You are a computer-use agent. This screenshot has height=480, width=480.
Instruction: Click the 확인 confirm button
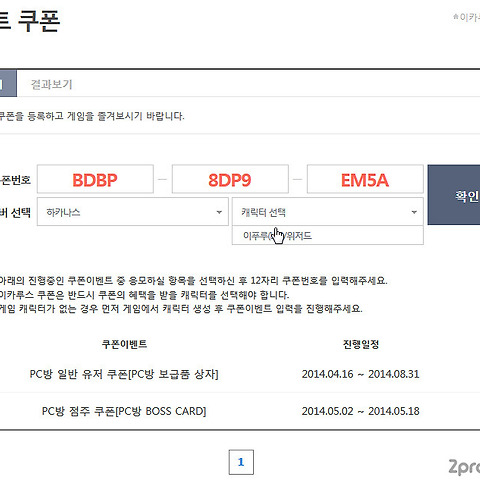click(x=454, y=195)
